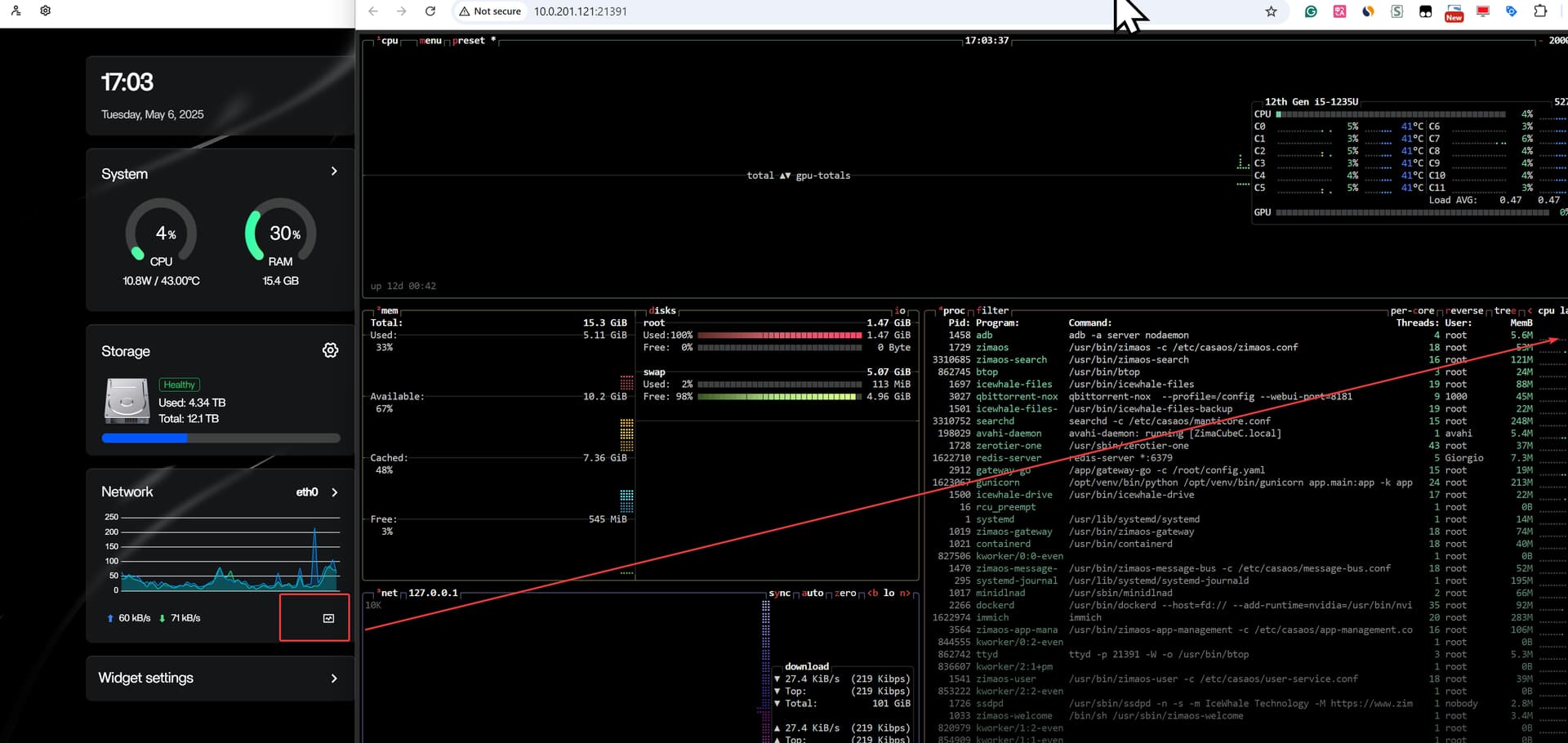Go forward in browser
This screenshot has height=743, width=1568.
click(x=401, y=11)
